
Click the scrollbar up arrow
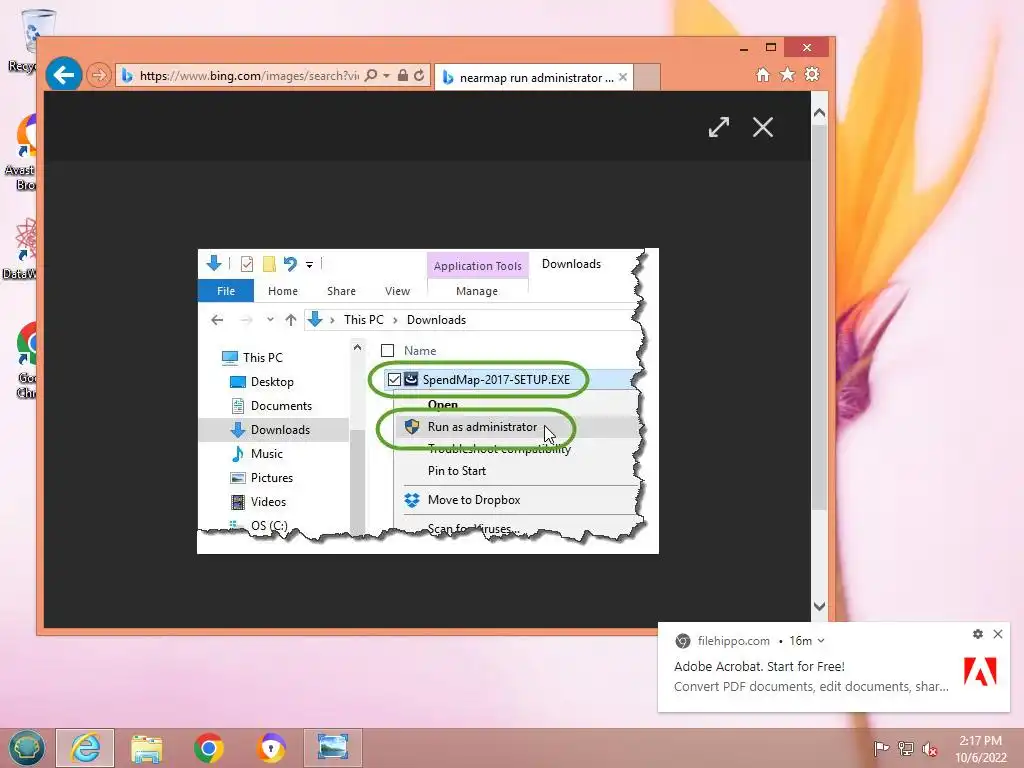(x=820, y=113)
